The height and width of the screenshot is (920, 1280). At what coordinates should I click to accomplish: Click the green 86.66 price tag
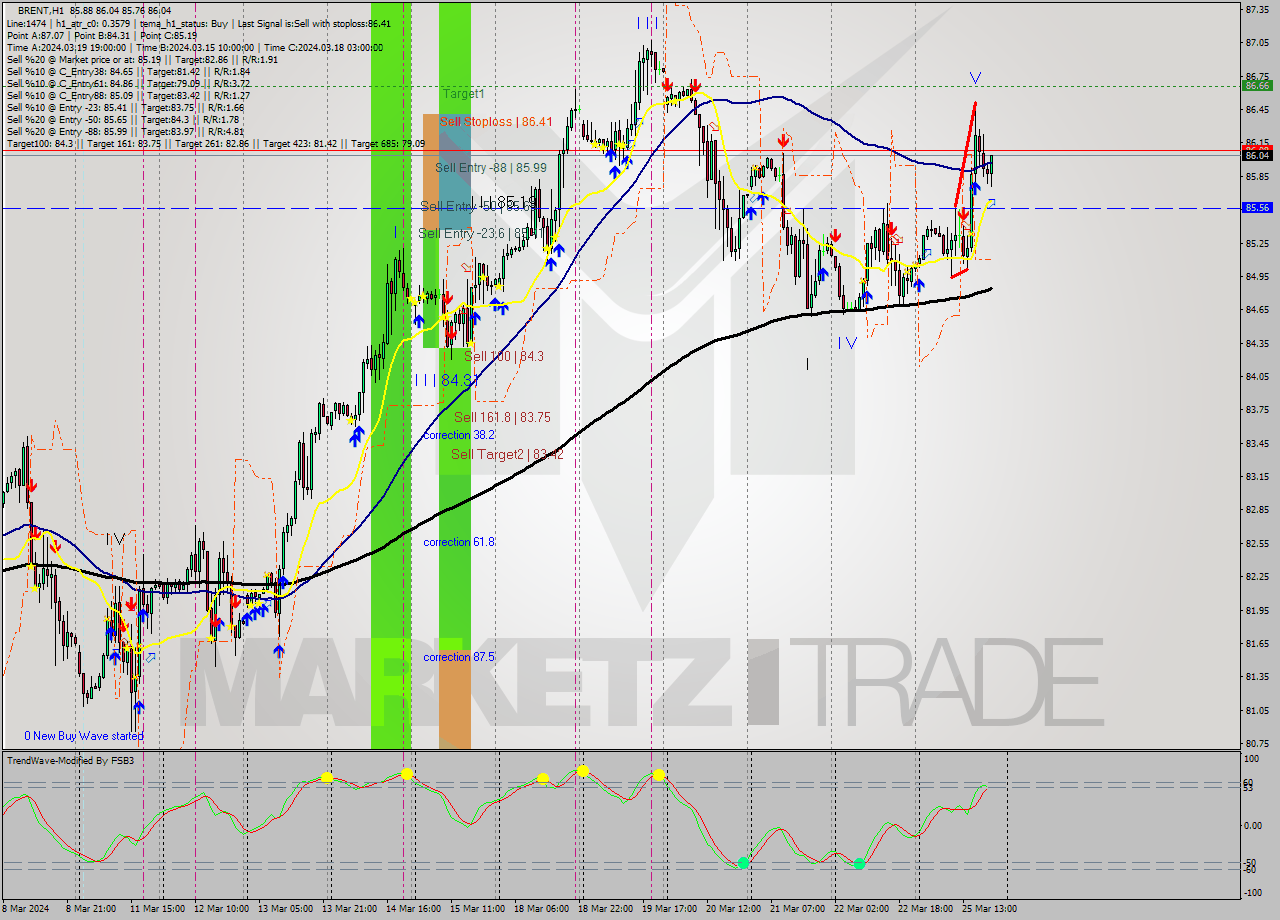1257,86
